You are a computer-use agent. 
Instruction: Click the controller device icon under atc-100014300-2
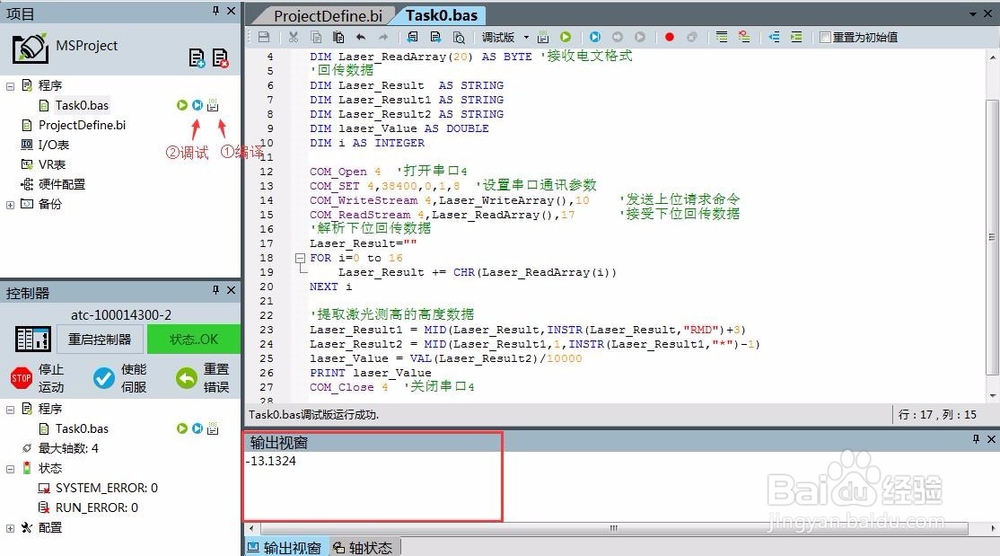click(33, 339)
